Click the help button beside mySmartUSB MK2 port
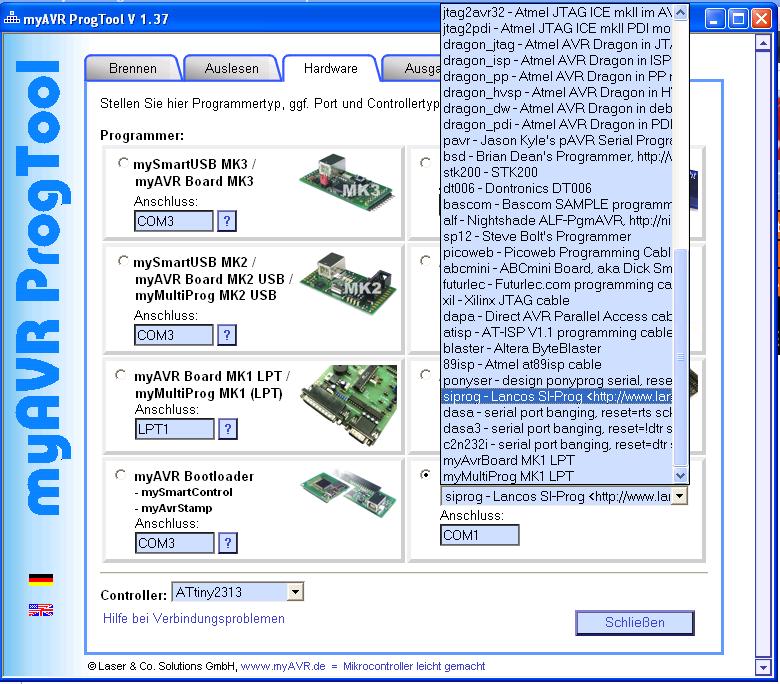This screenshot has height=684, width=780. click(x=227, y=335)
